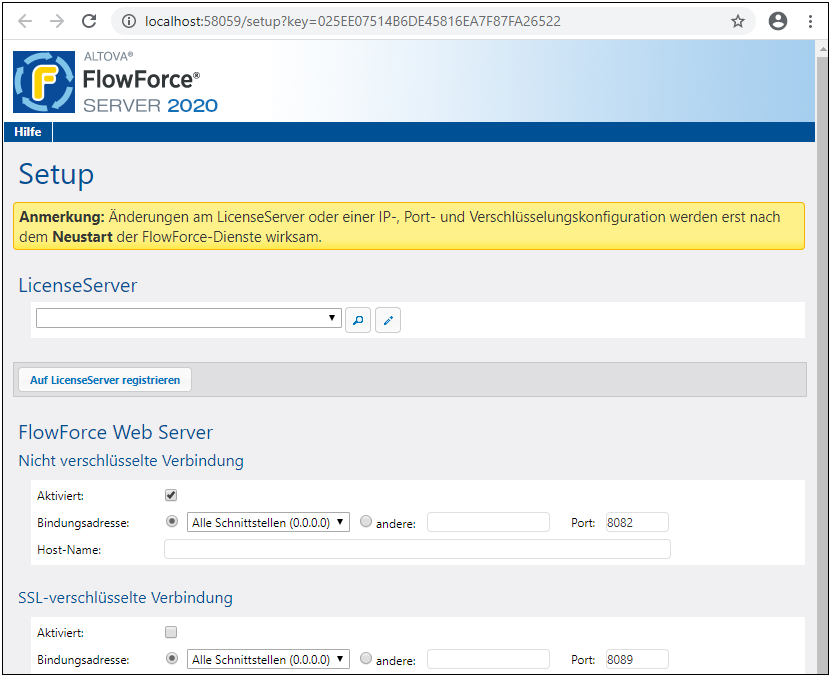
Task: Open the browser three-dot menu
Action: coord(810,21)
